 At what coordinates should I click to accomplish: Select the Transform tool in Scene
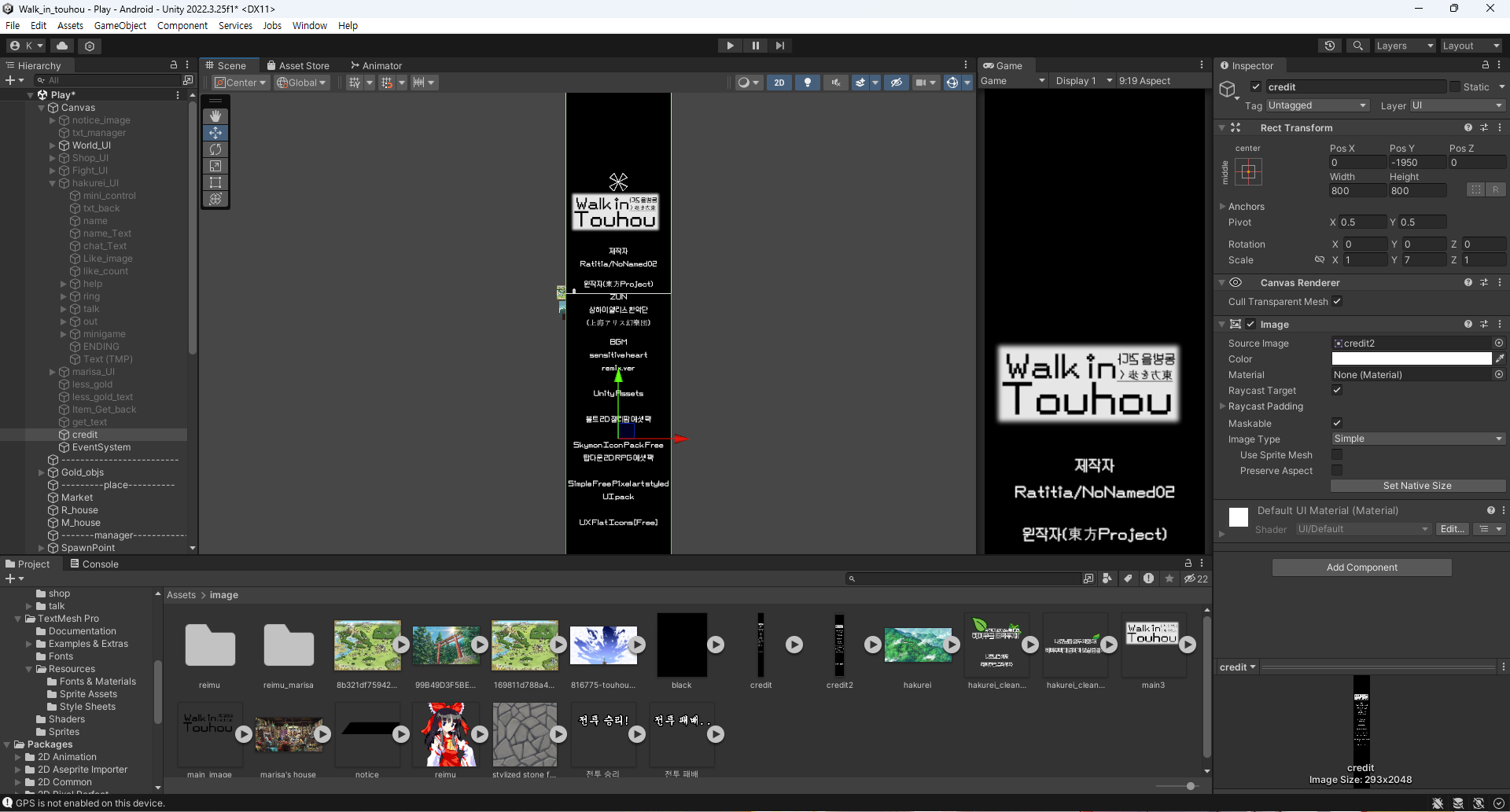point(215,199)
